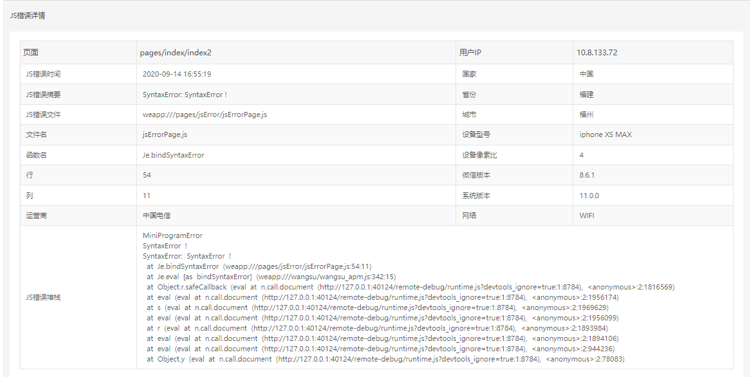Select the summary value "SyntaxError: SyntaxError !"
Image resolution: width=750 pixels, height=378 pixels.
185,95
